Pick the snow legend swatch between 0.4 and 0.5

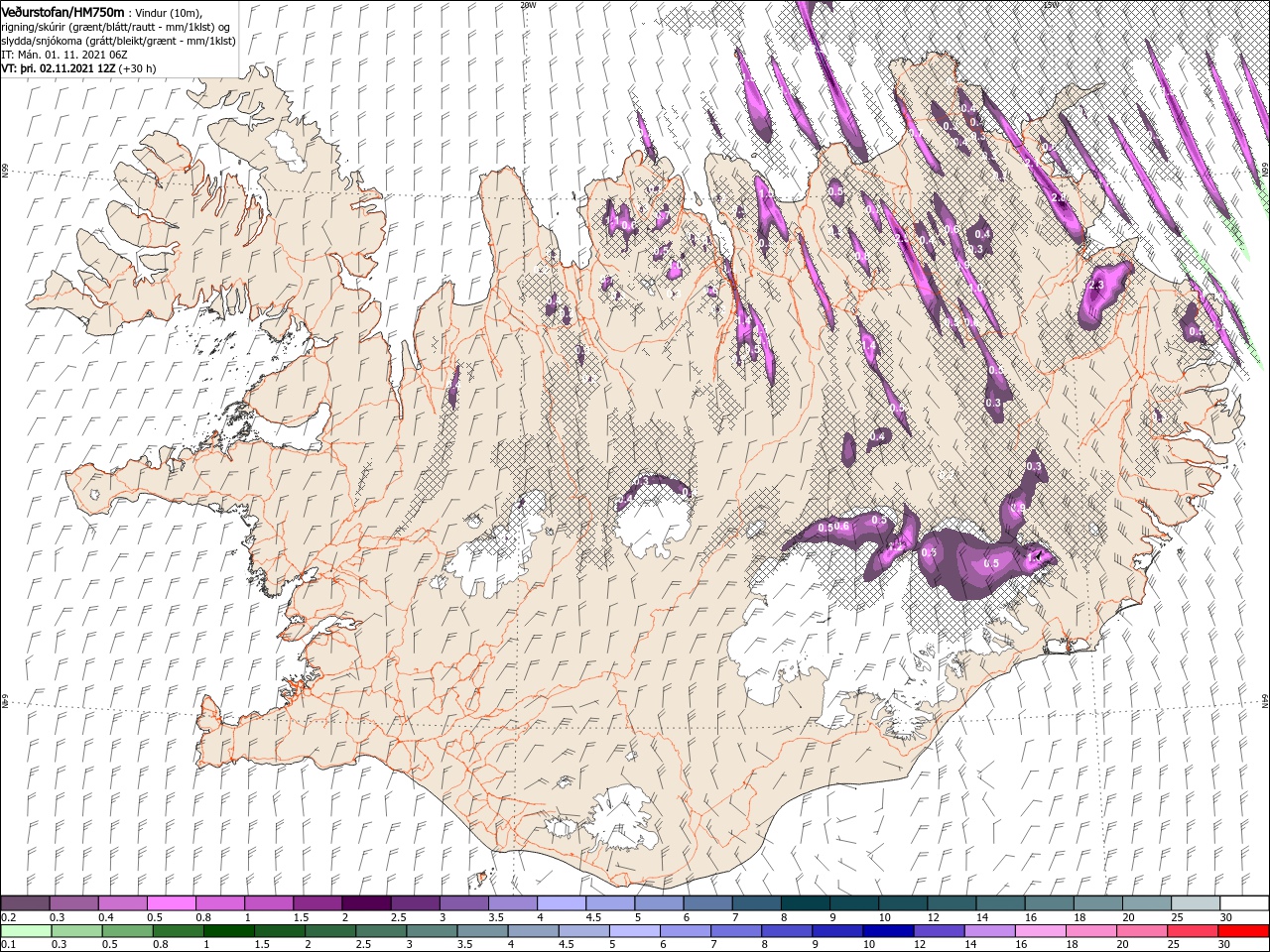[x=123, y=902]
